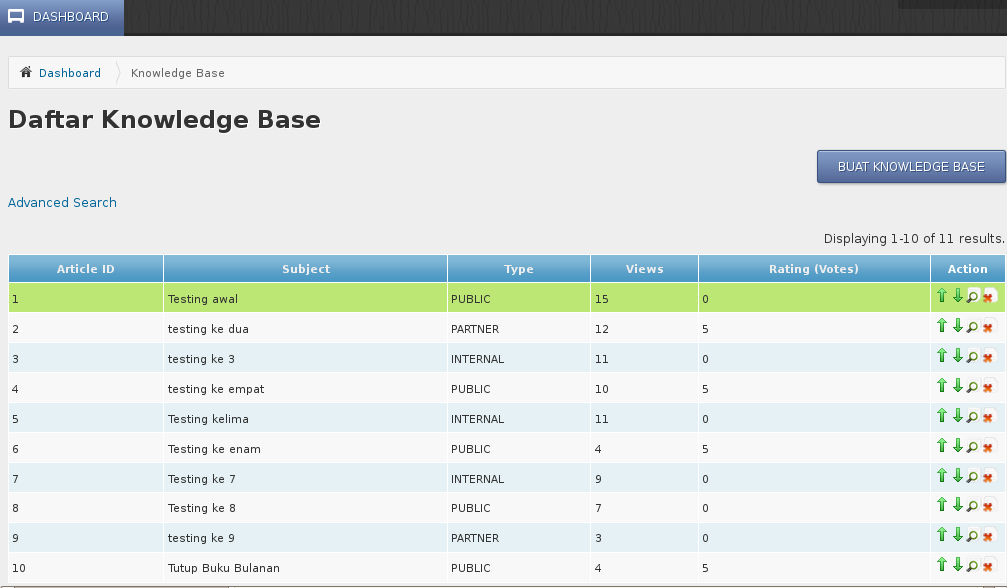View "testing ke 9" using the magnifier icon

973,536
